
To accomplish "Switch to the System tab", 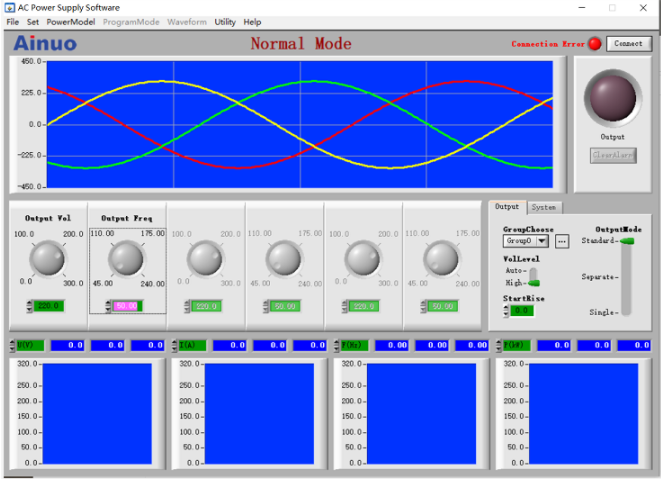I will (544, 207).
